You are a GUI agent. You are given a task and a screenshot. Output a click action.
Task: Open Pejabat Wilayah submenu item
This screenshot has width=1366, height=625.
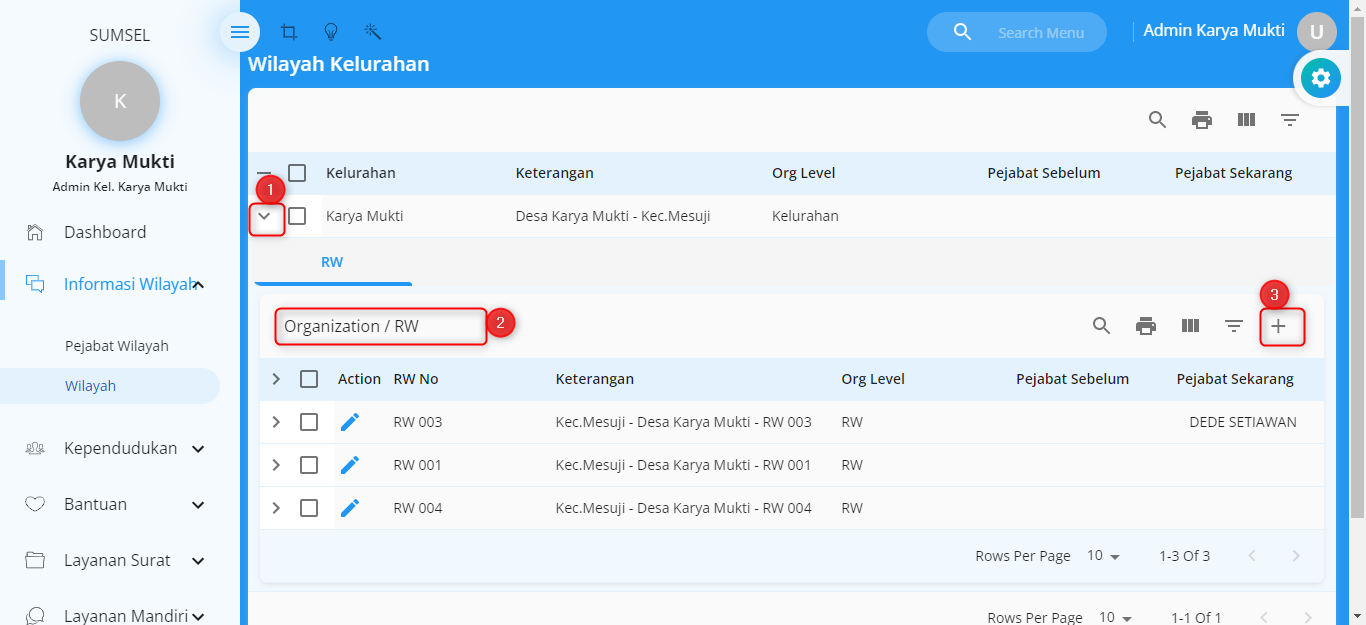(117, 346)
